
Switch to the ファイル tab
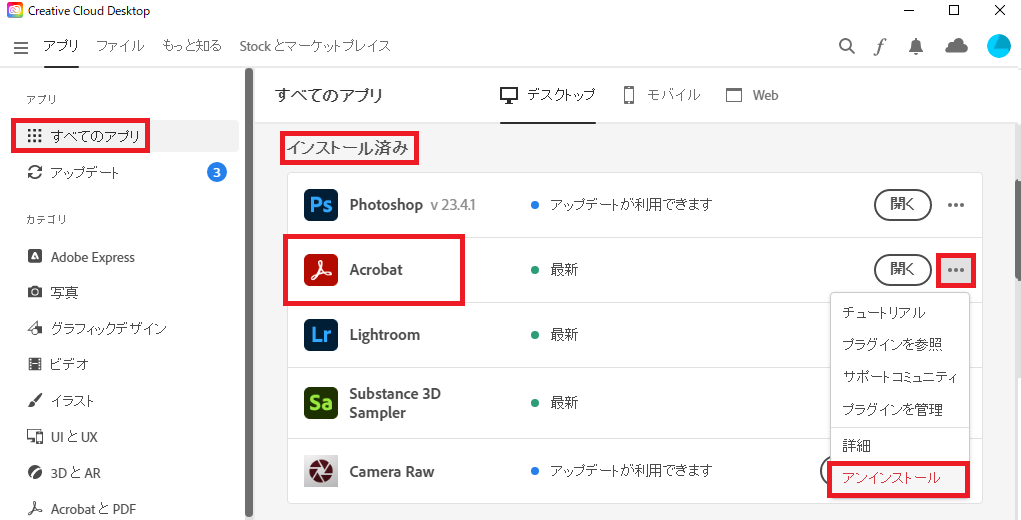click(x=120, y=46)
